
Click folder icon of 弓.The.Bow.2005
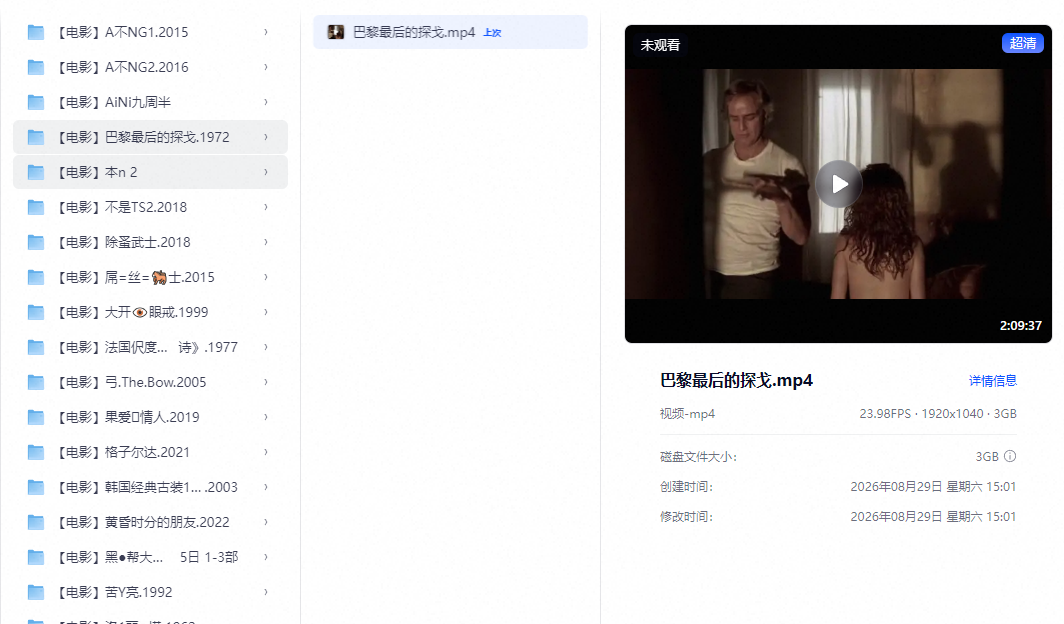click(35, 383)
